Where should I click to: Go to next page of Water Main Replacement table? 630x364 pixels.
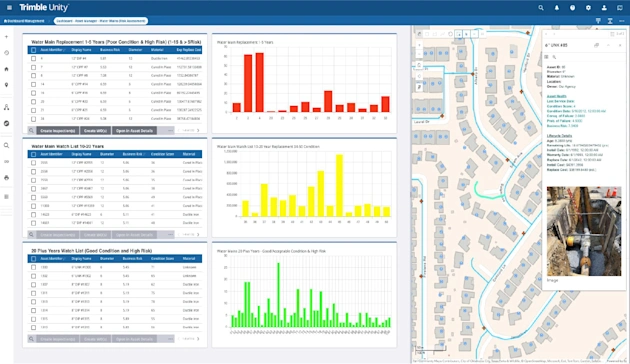[198, 131]
